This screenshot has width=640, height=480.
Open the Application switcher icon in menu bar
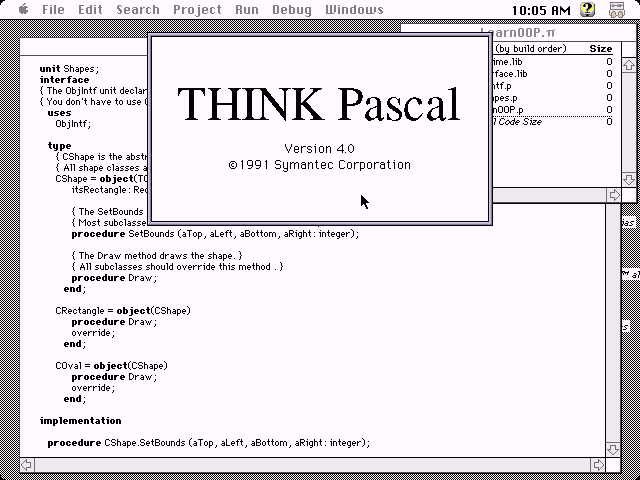[617, 9]
